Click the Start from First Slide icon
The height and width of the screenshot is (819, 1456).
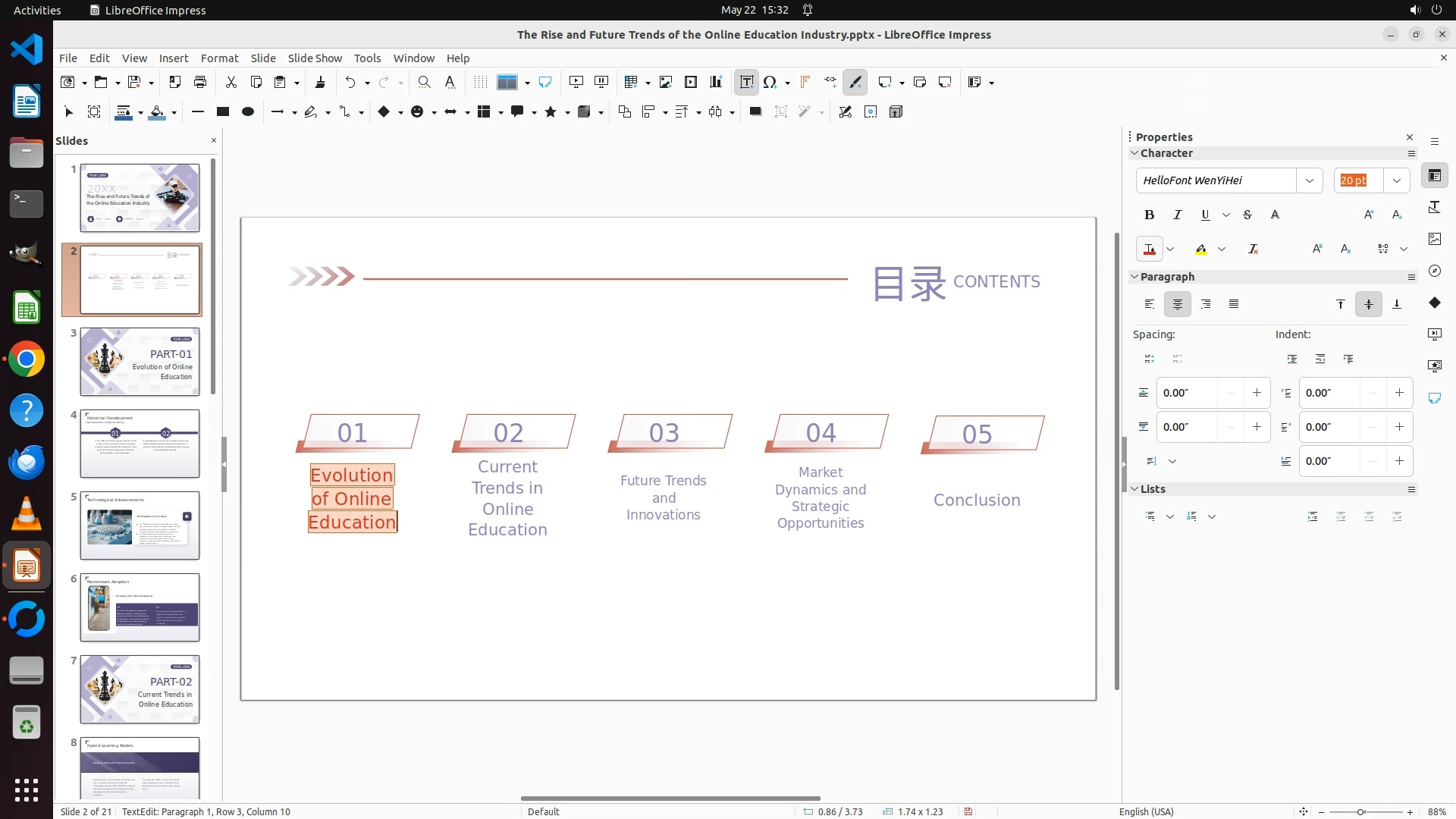pos(576,82)
